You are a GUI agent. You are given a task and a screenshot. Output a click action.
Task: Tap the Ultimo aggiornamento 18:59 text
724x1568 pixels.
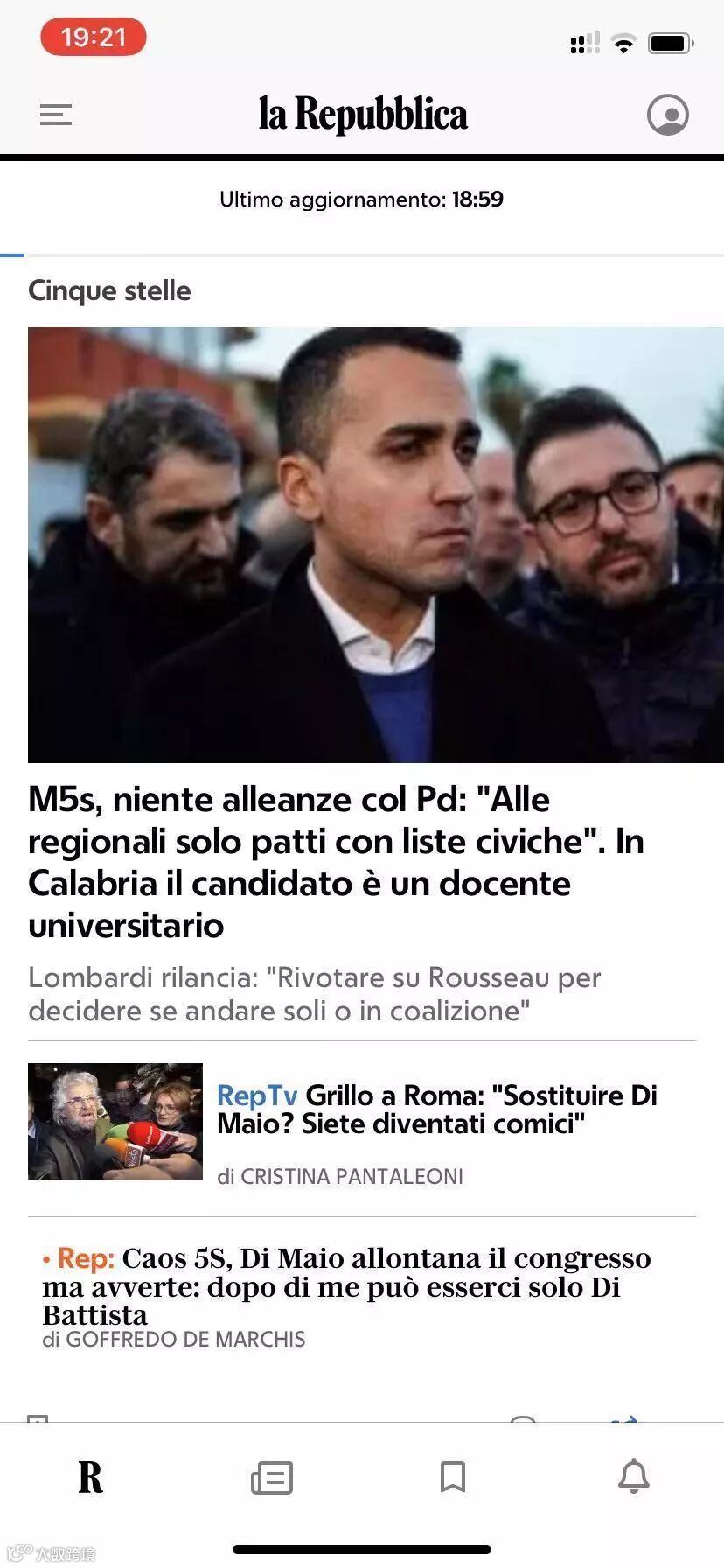(x=362, y=199)
